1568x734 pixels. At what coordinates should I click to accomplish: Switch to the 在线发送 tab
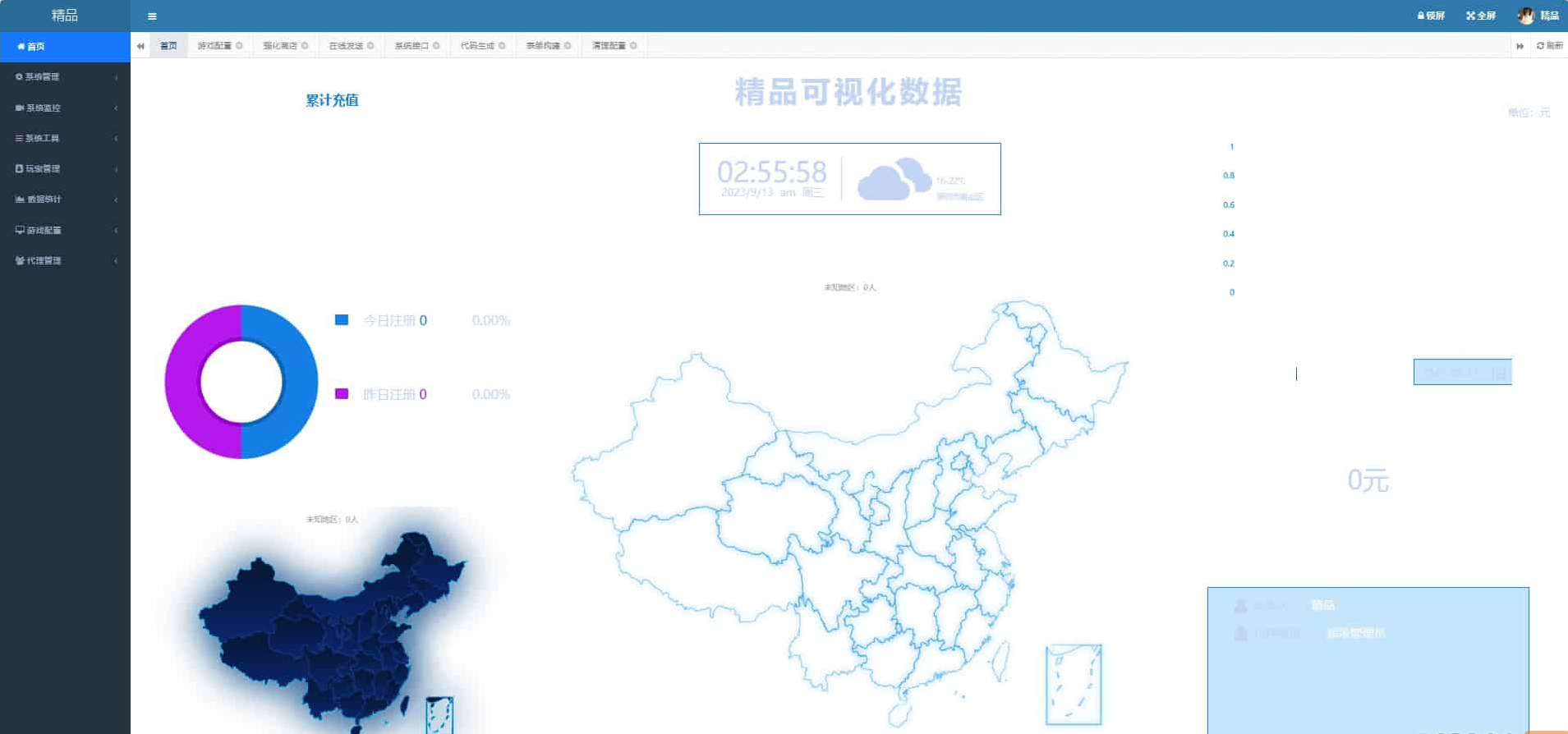346,46
